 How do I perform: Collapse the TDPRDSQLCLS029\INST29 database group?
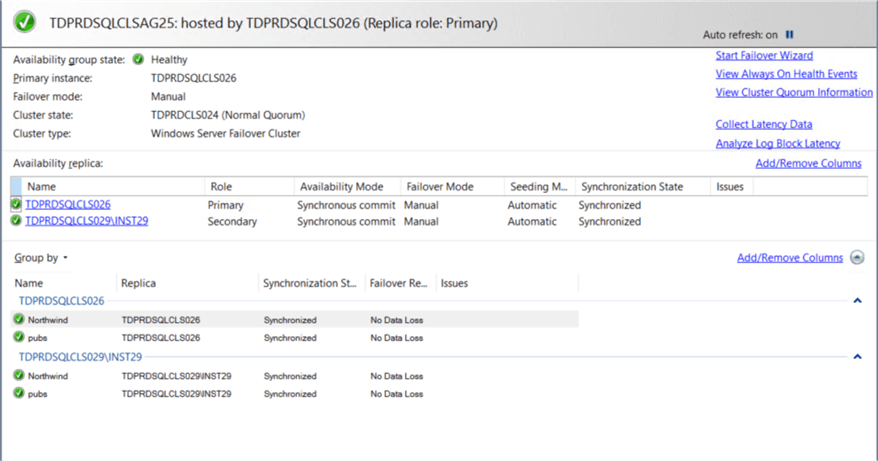(857, 356)
